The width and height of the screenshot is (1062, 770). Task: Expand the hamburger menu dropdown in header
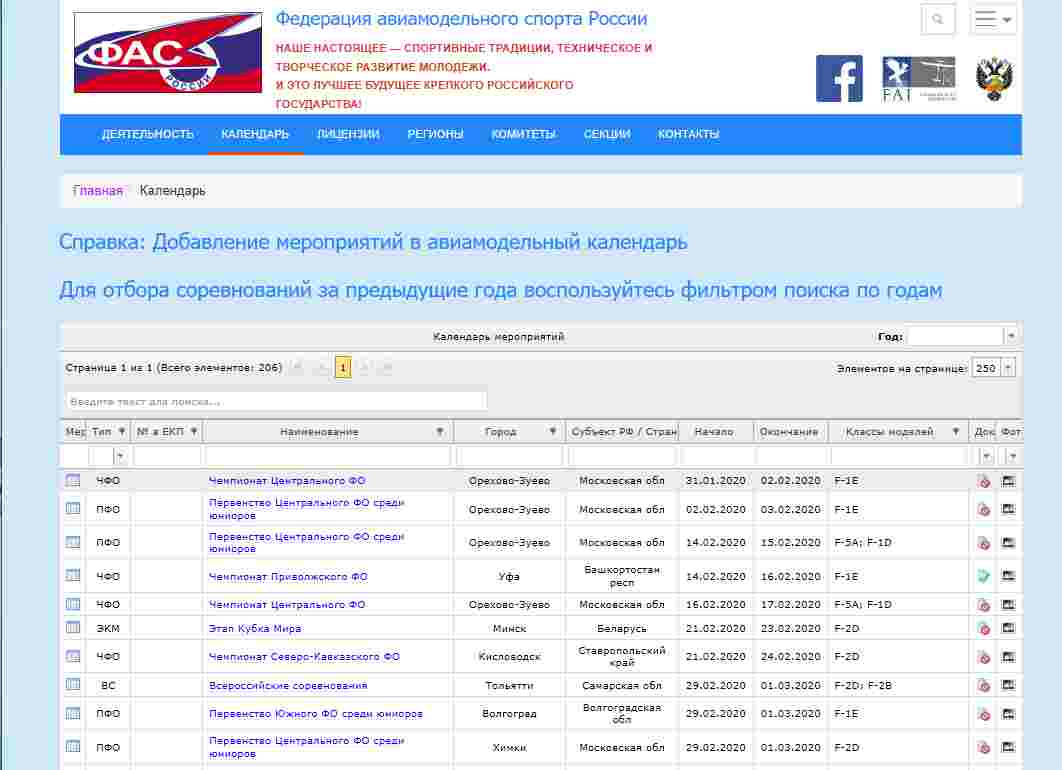tap(993, 19)
